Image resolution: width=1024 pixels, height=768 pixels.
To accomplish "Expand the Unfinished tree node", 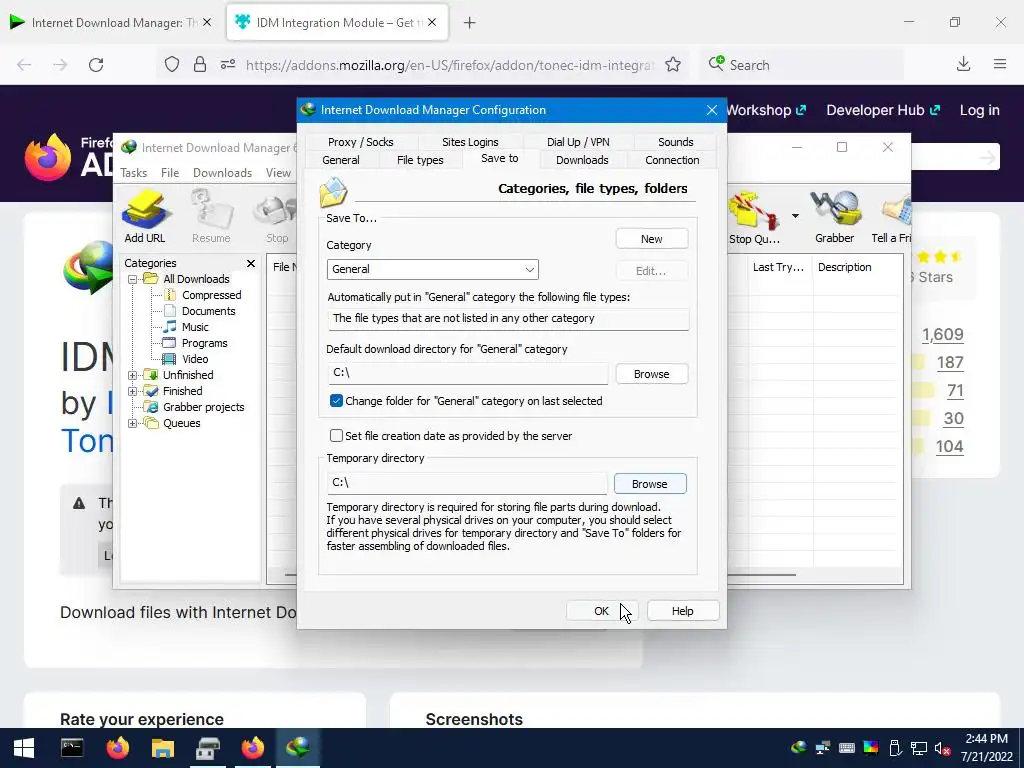I will 132,376.
